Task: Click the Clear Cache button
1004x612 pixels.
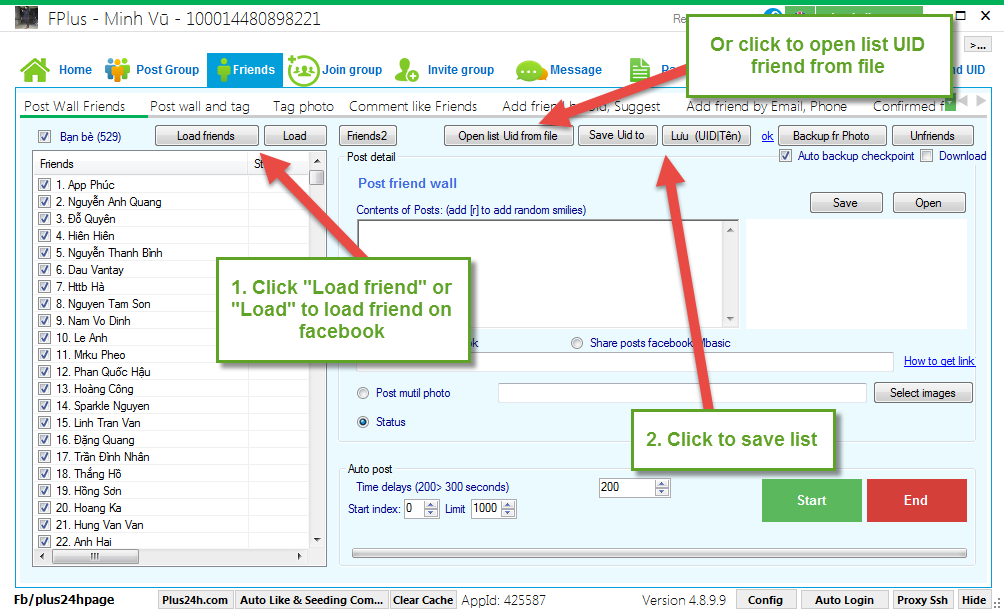Action: tap(423, 600)
